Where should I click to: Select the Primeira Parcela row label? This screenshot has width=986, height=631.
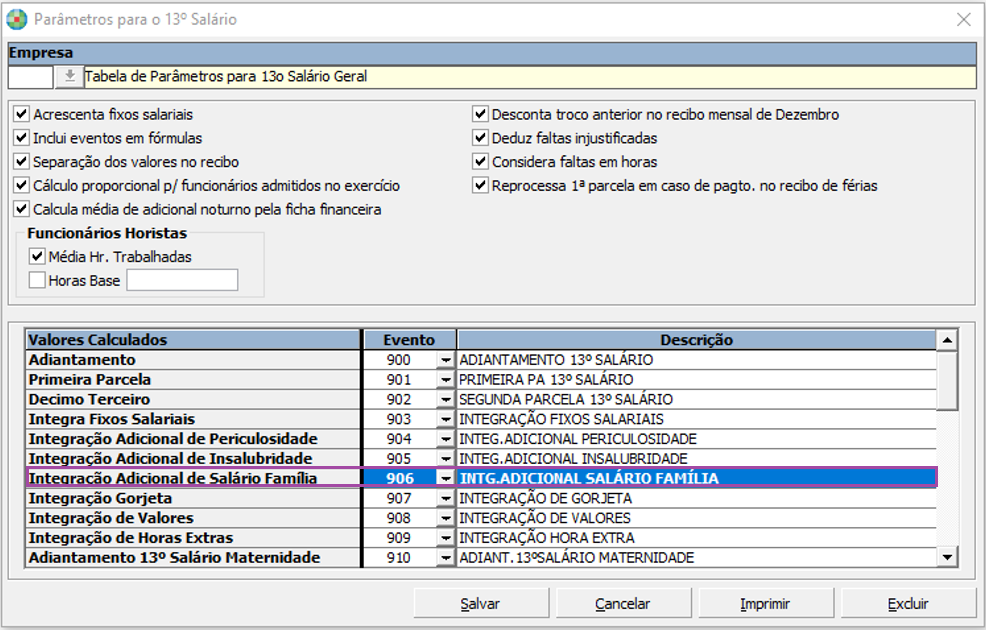coord(193,380)
